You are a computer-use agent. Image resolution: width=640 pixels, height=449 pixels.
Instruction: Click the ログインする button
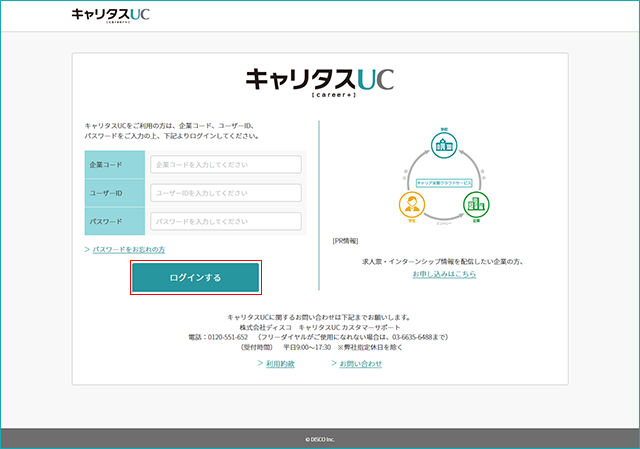pyautogui.click(x=196, y=278)
